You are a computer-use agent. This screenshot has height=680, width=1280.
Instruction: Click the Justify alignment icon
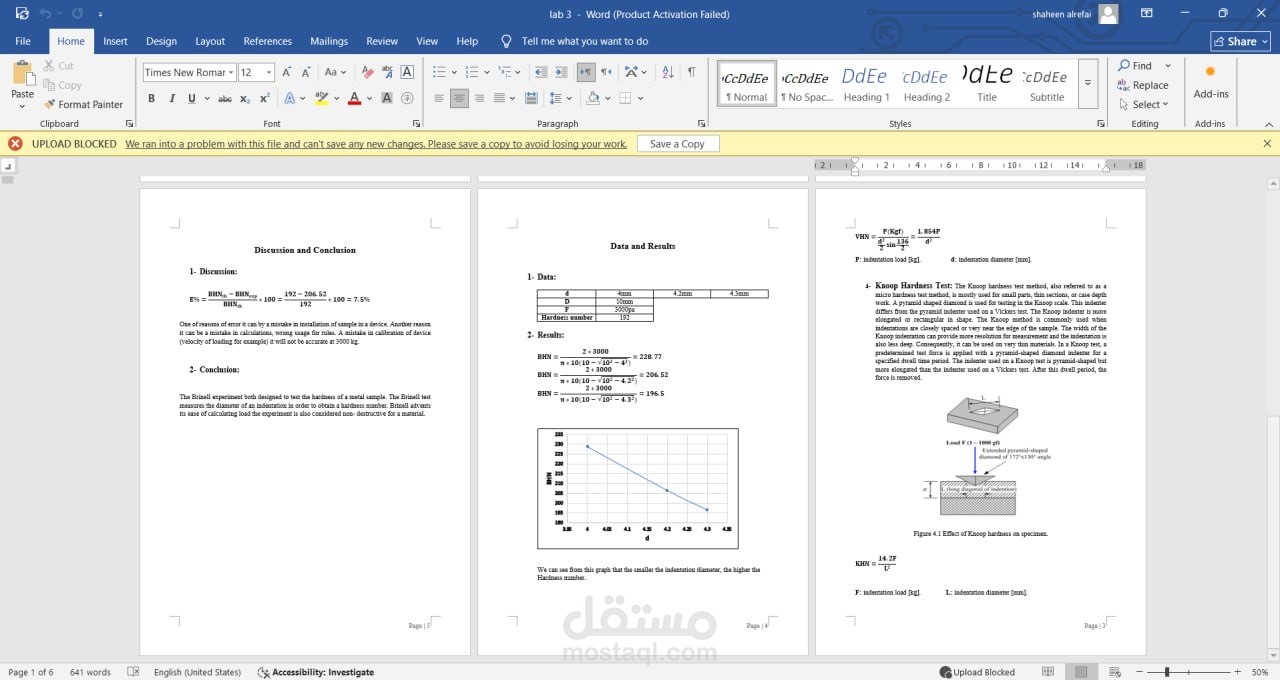(x=500, y=98)
